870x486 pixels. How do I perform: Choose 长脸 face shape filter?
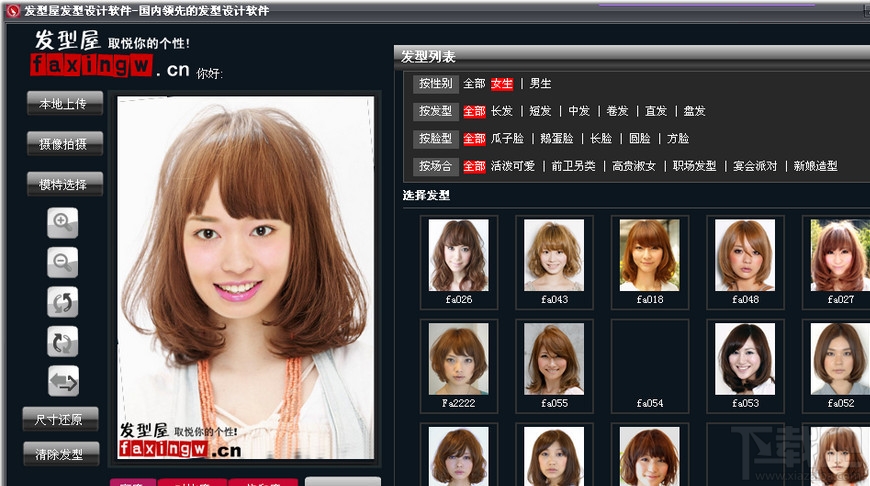click(601, 139)
